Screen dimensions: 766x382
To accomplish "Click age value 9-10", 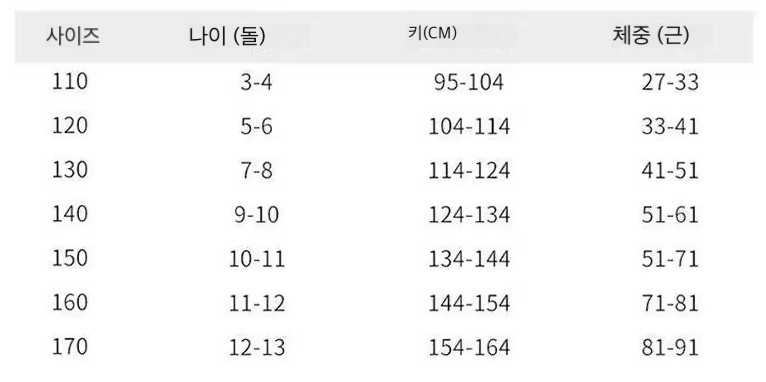I will click(x=256, y=215).
